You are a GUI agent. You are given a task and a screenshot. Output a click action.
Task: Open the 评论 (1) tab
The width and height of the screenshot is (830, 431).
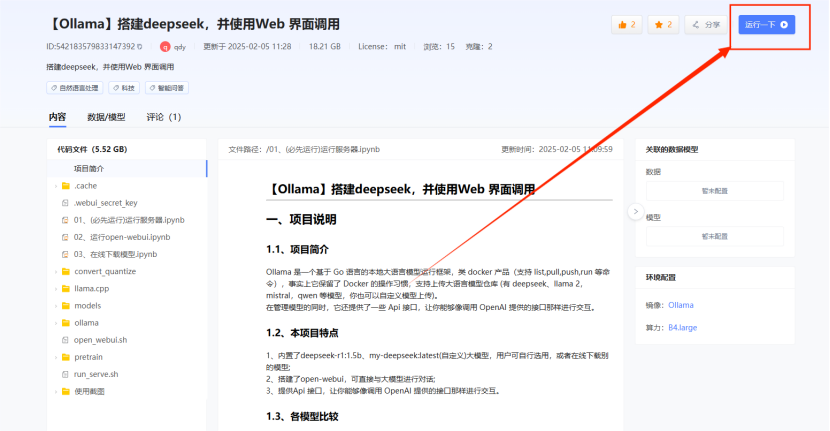click(164, 117)
